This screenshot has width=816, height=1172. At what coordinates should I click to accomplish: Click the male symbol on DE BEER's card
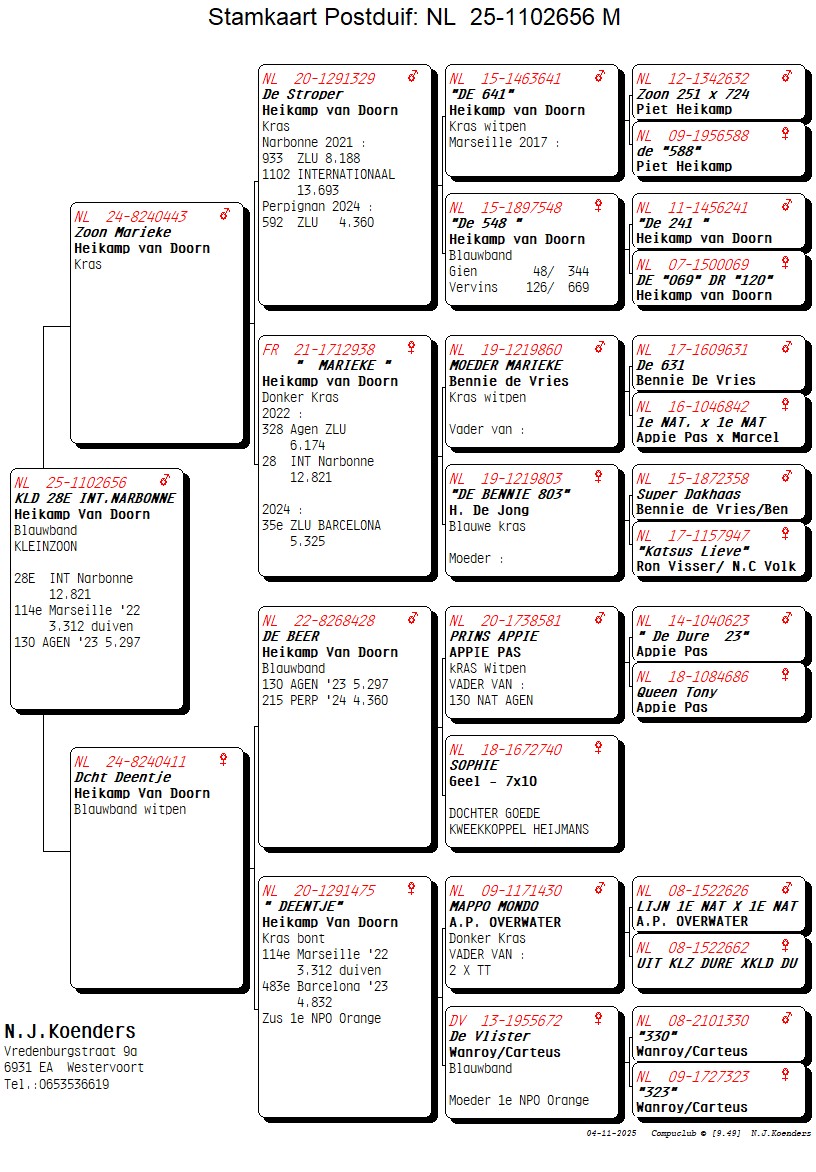tap(412, 619)
